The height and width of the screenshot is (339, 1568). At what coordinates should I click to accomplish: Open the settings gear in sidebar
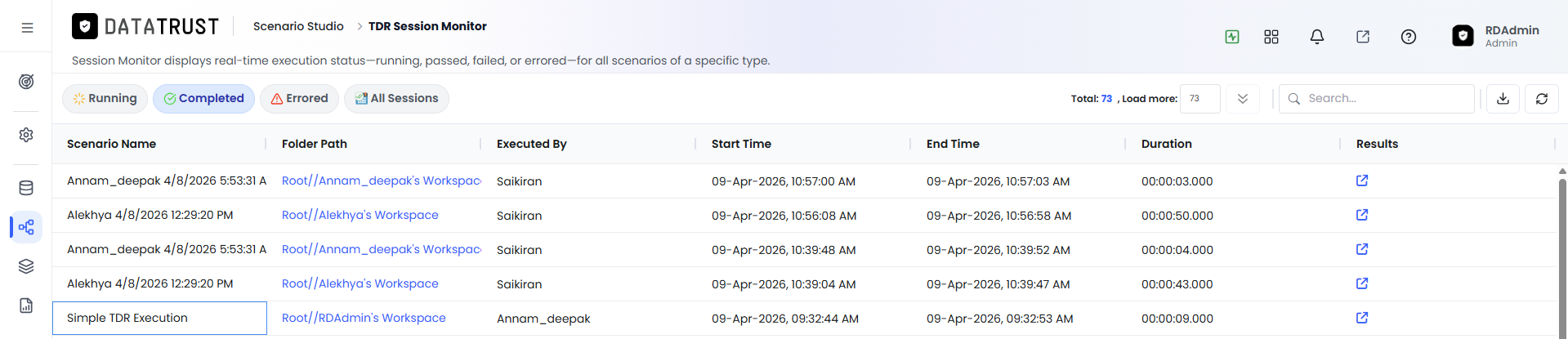click(26, 135)
